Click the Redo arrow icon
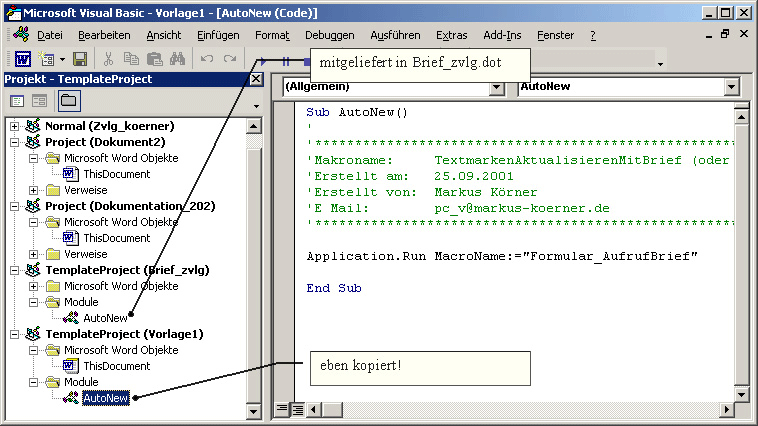The image size is (758, 426). pyautogui.click(x=230, y=59)
